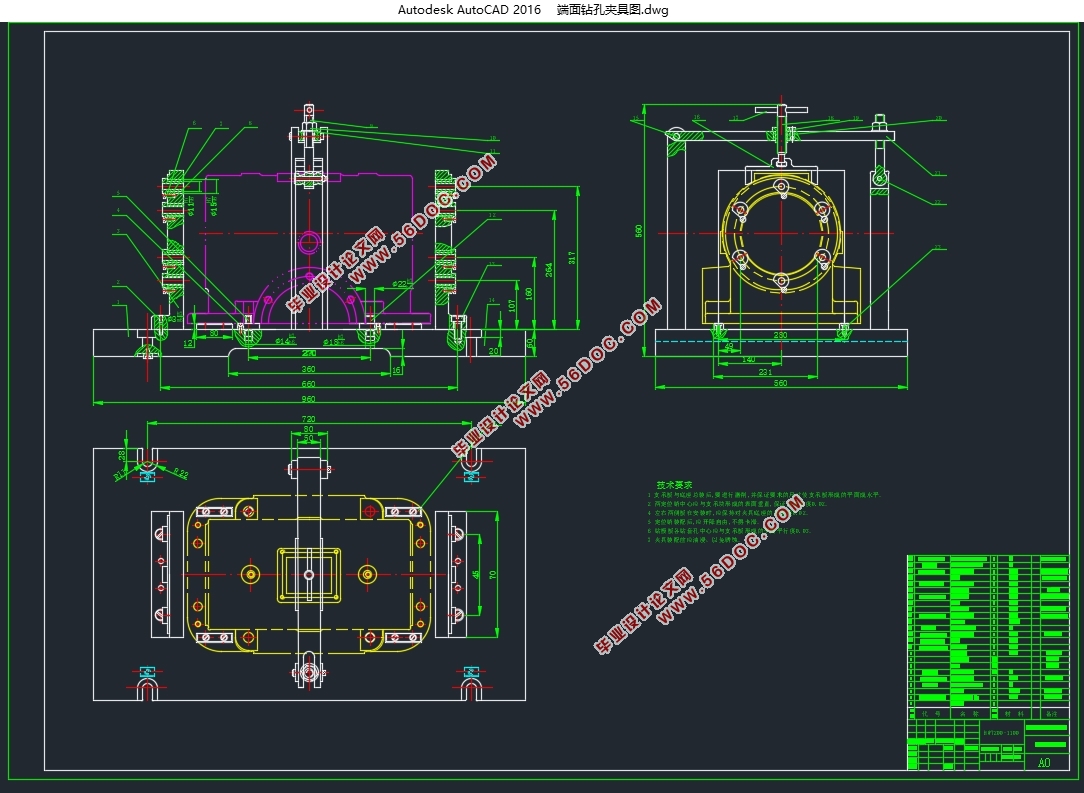Click the 端面钻孔夹具图.dwg file title
Viewport: 1084px width, 793px height.
[x=612, y=10]
